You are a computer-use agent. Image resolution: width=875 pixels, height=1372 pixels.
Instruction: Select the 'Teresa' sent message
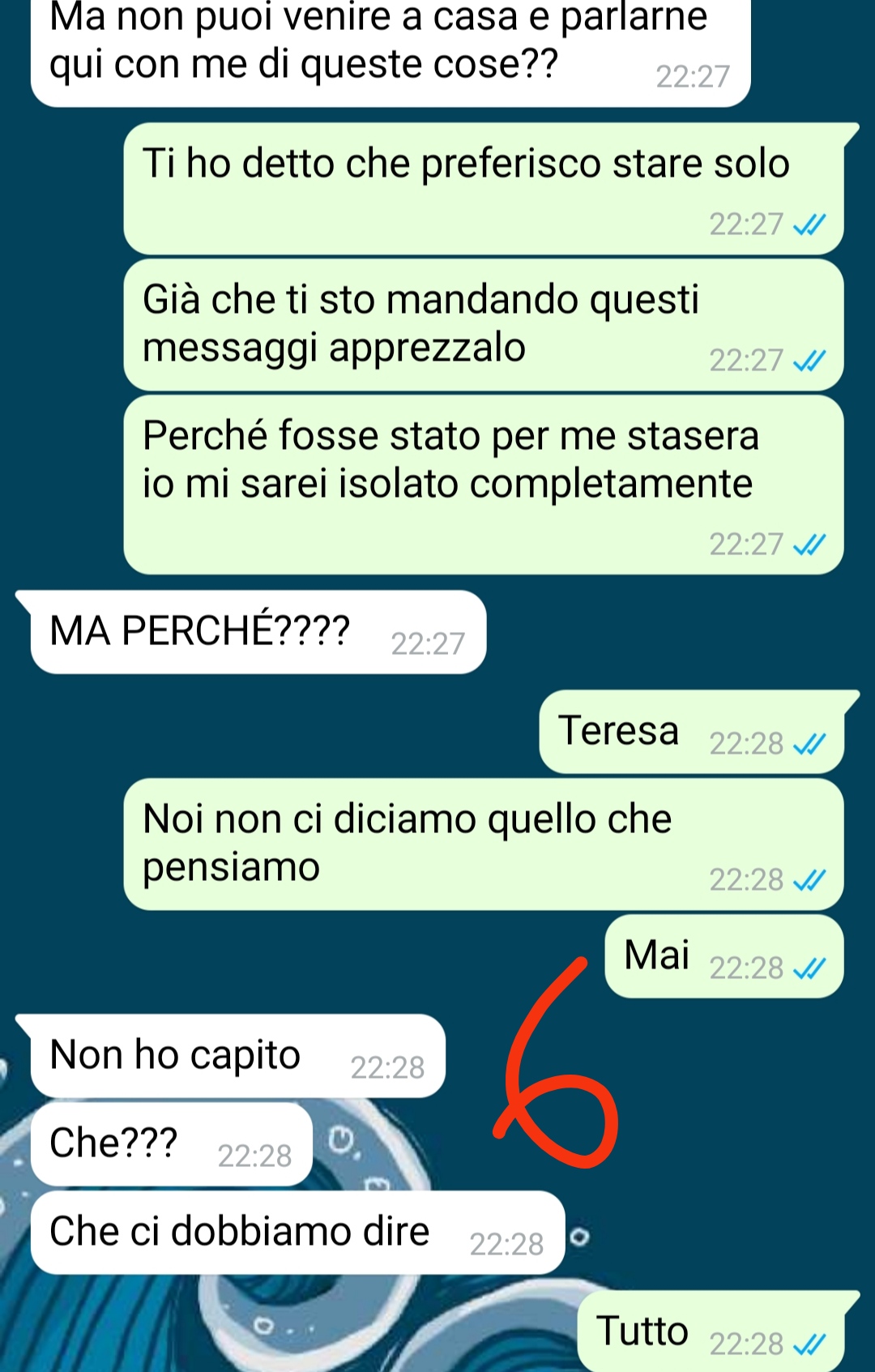[x=691, y=732]
